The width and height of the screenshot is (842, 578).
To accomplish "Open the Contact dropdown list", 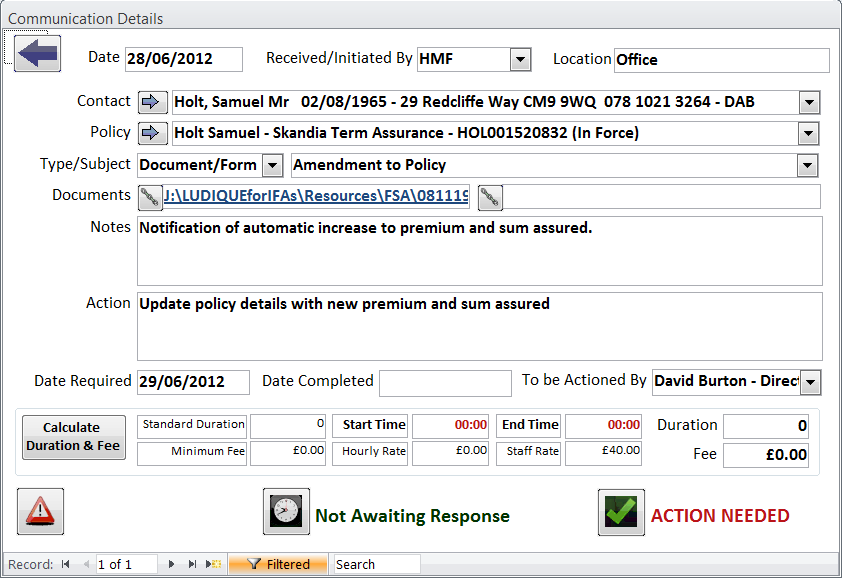I will point(810,102).
